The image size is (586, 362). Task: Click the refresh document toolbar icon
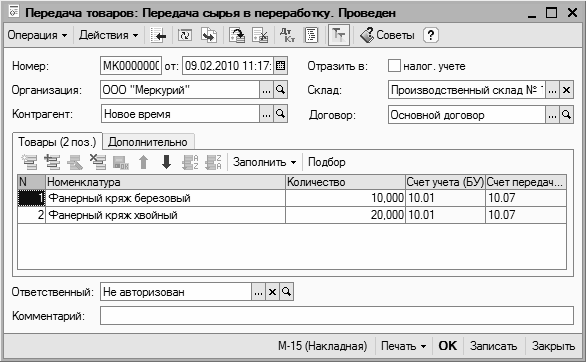tap(185, 35)
